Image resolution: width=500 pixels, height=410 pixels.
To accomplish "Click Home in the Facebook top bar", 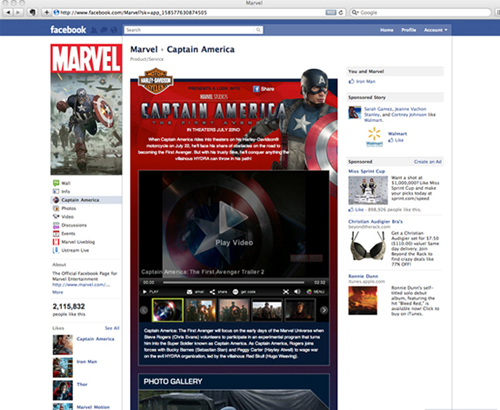I will [387, 30].
